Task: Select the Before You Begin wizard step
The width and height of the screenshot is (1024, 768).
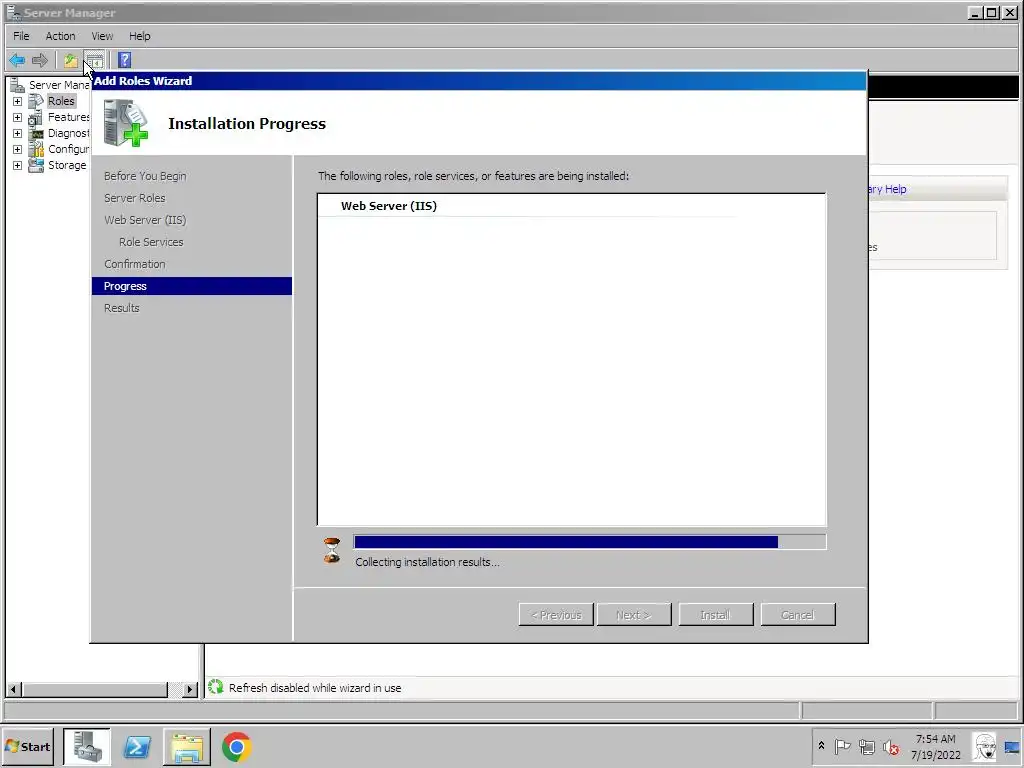Action: tap(145, 176)
